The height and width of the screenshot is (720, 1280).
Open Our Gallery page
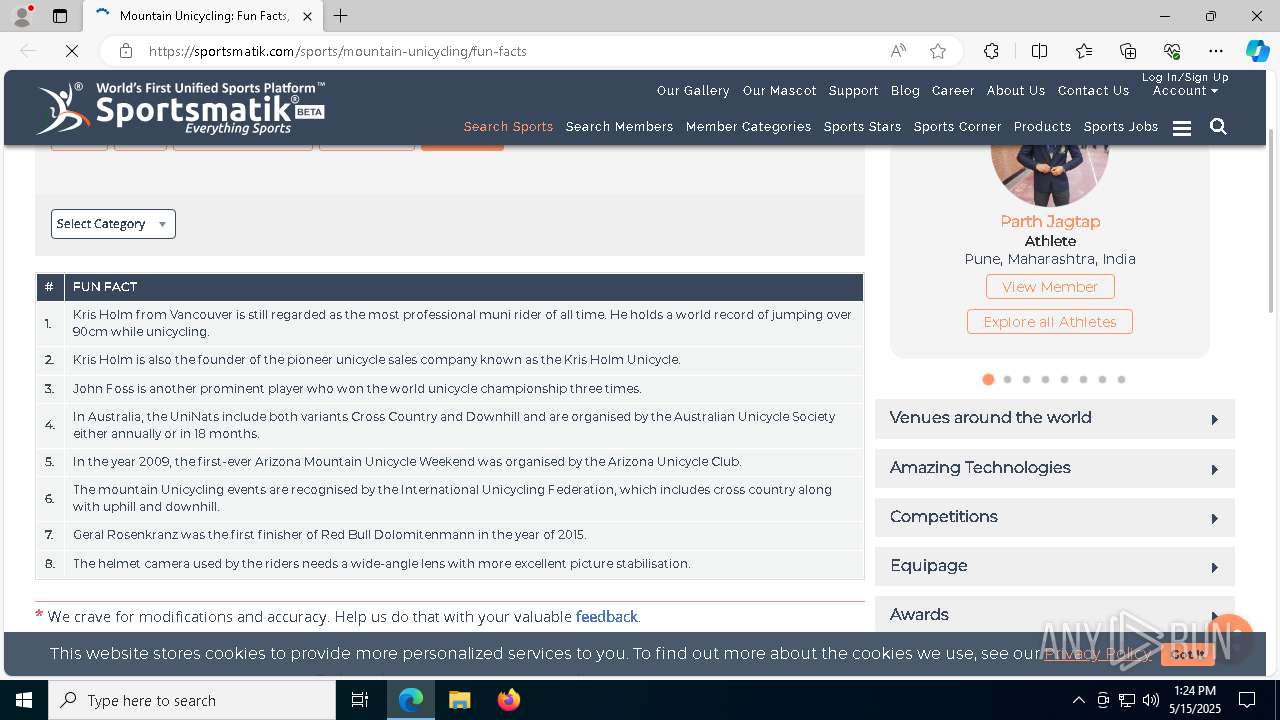pyautogui.click(x=693, y=90)
